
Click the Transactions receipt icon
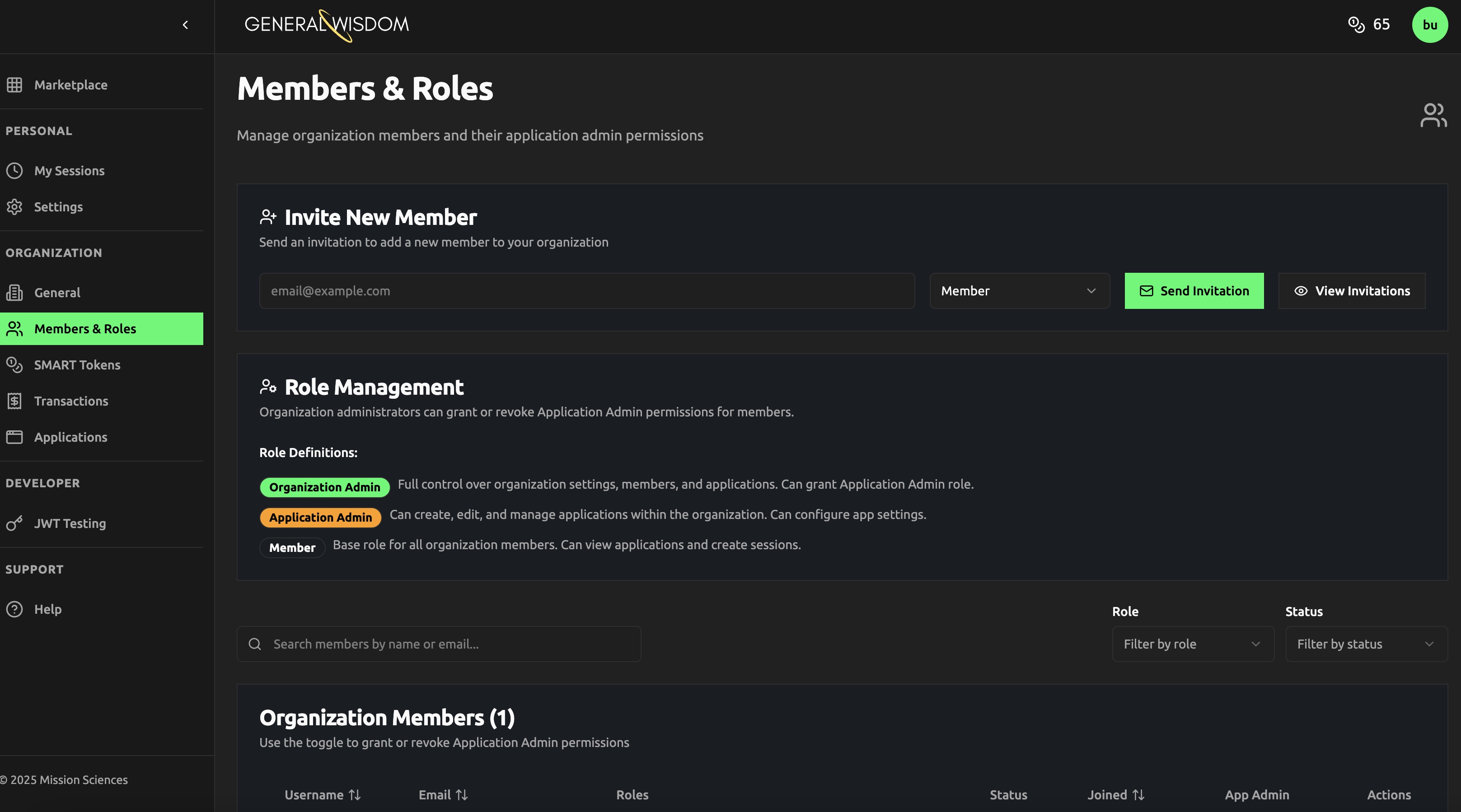[x=14, y=401]
